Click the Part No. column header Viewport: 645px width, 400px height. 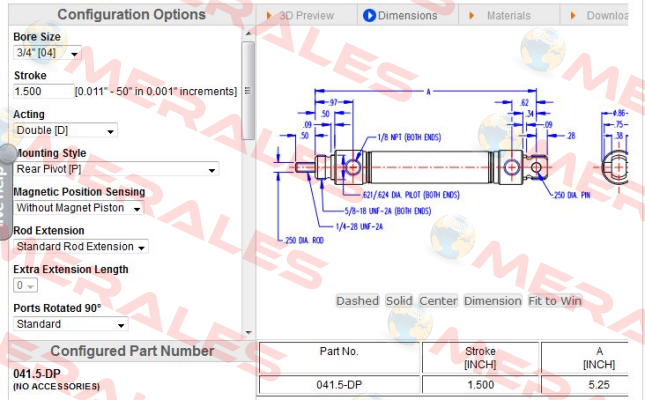[x=339, y=357]
